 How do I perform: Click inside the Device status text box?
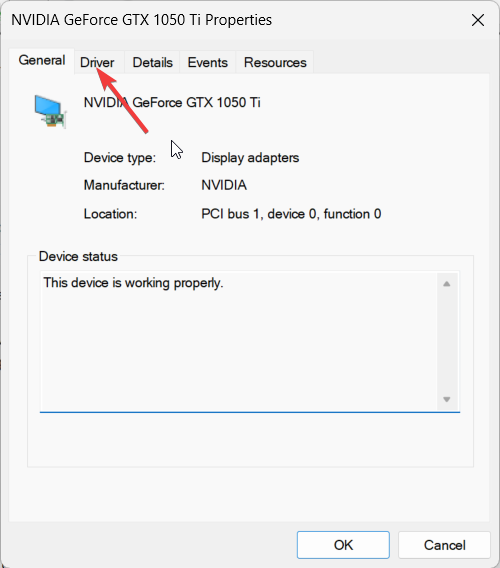(238, 341)
